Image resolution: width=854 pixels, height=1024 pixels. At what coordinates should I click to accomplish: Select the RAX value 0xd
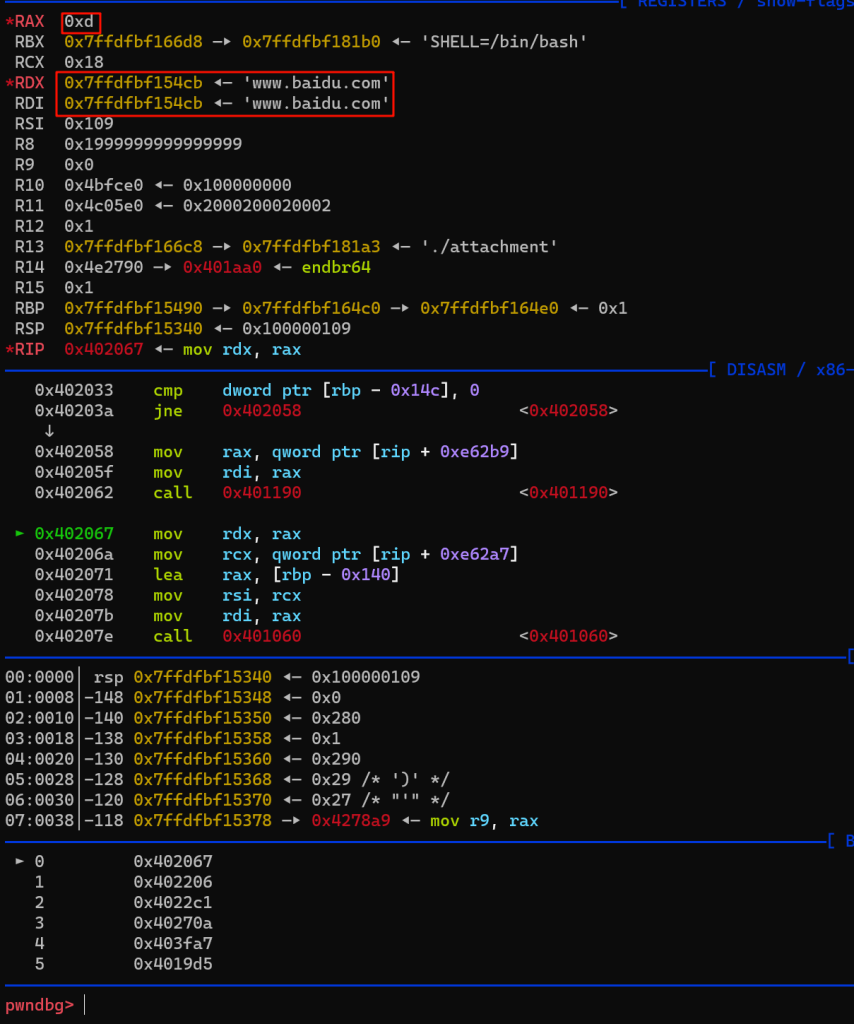click(x=79, y=21)
